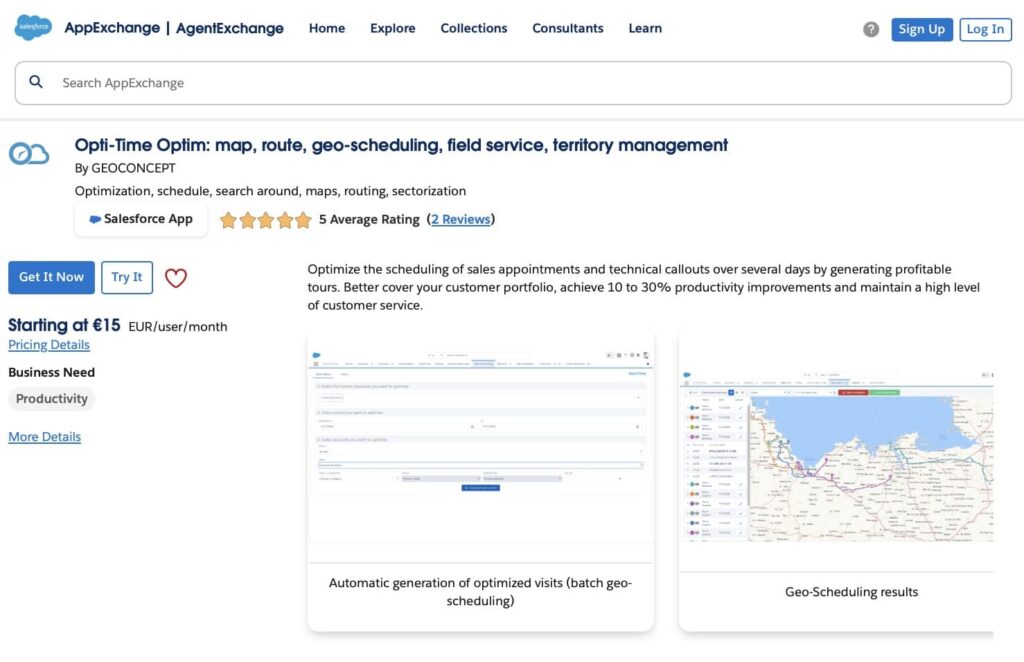
Task: Click the search magnifier icon
Action: (x=36, y=82)
